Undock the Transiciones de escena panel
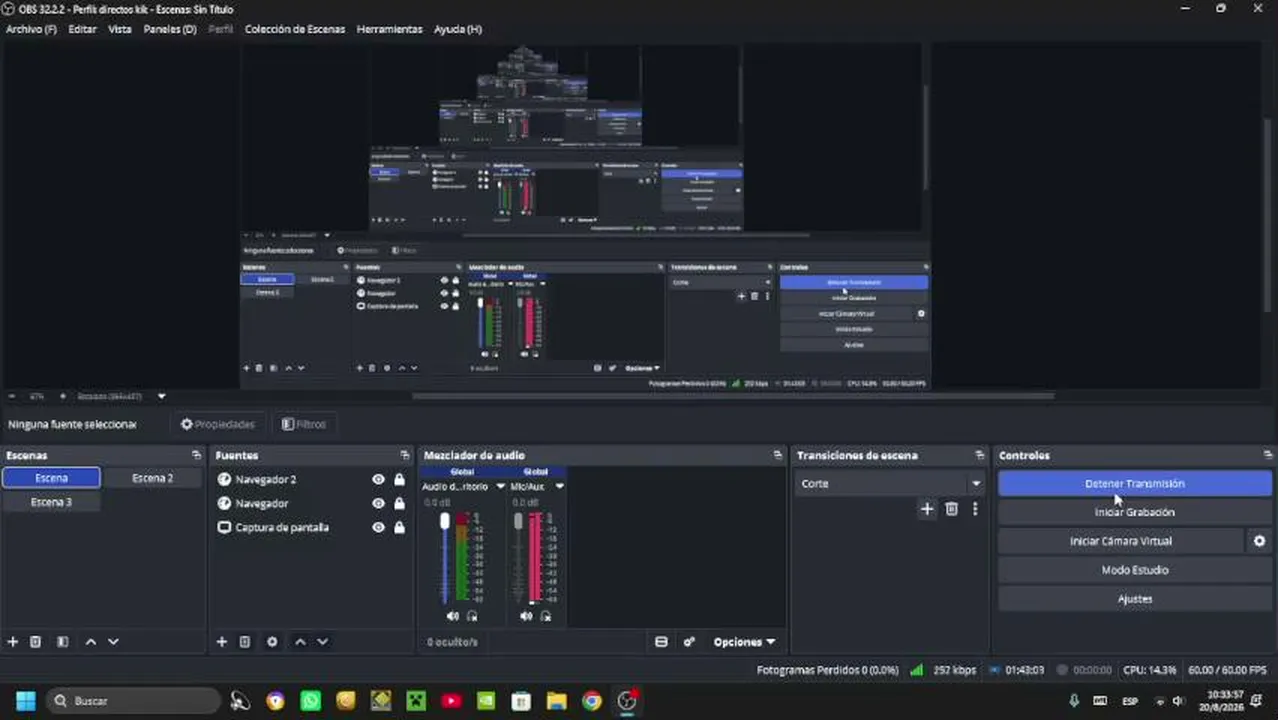This screenshot has width=1278, height=720. (x=979, y=455)
